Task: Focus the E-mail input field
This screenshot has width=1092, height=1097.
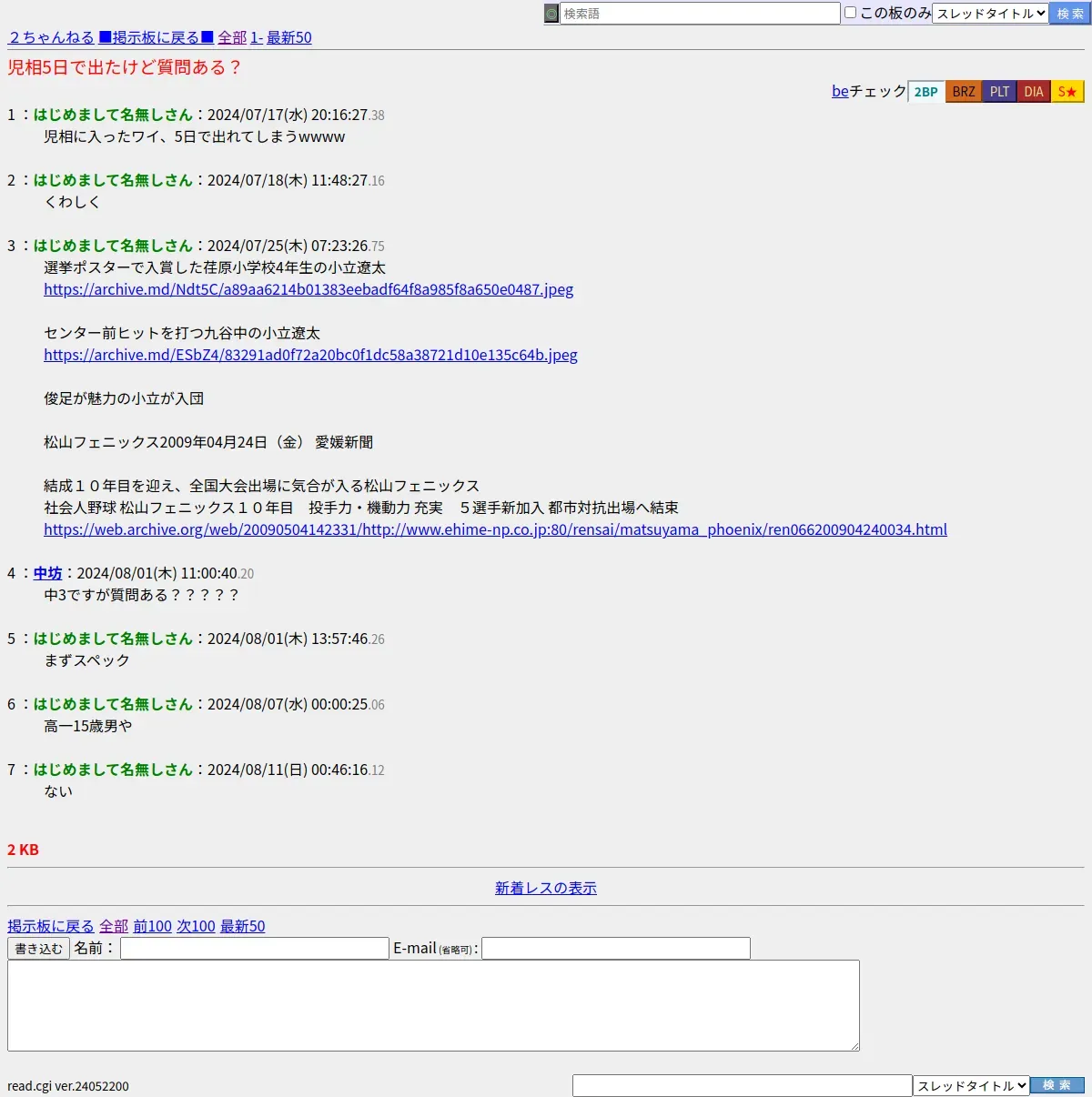Action: (616, 949)
